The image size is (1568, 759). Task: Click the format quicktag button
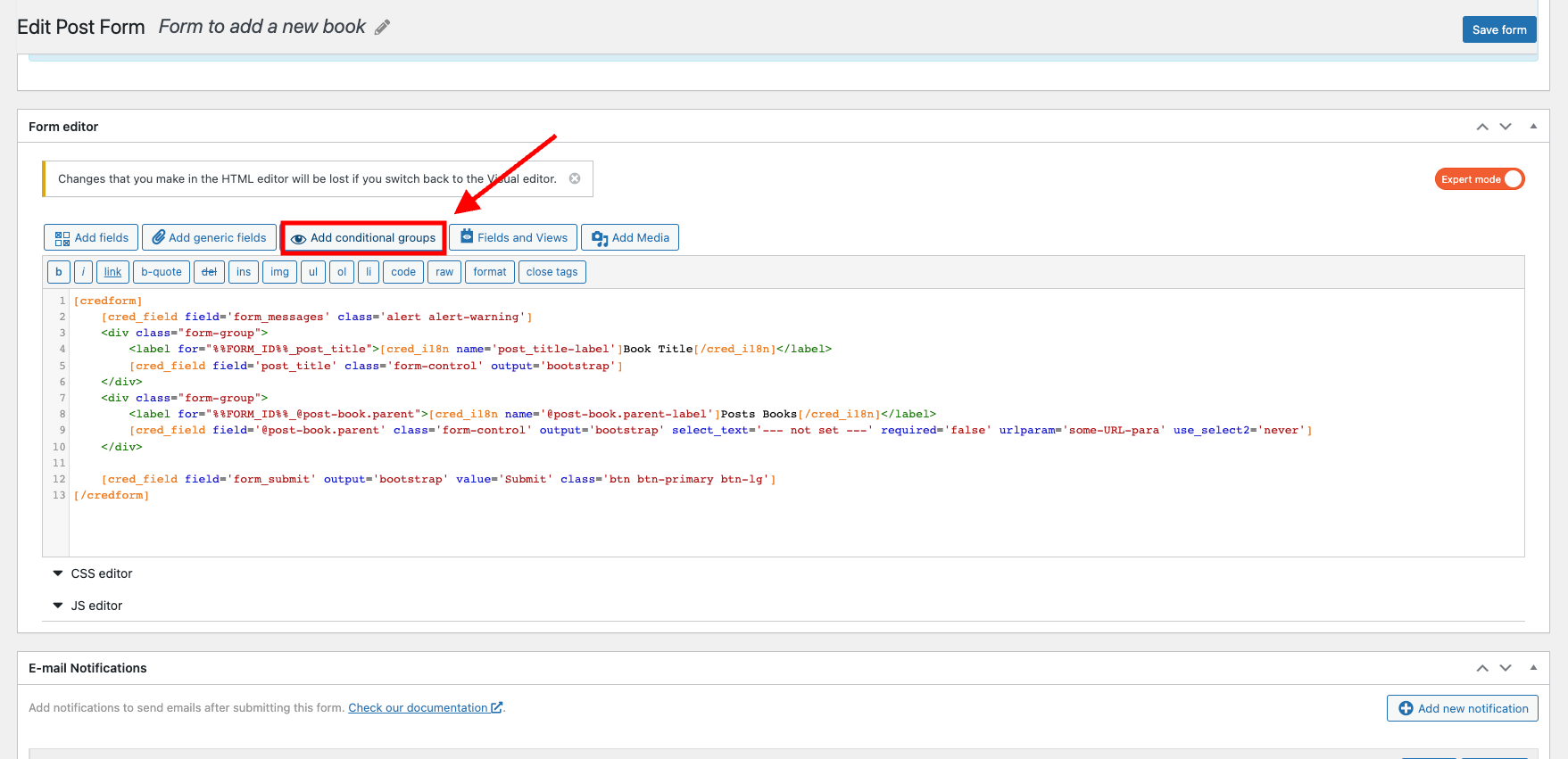tap(490, 272)
